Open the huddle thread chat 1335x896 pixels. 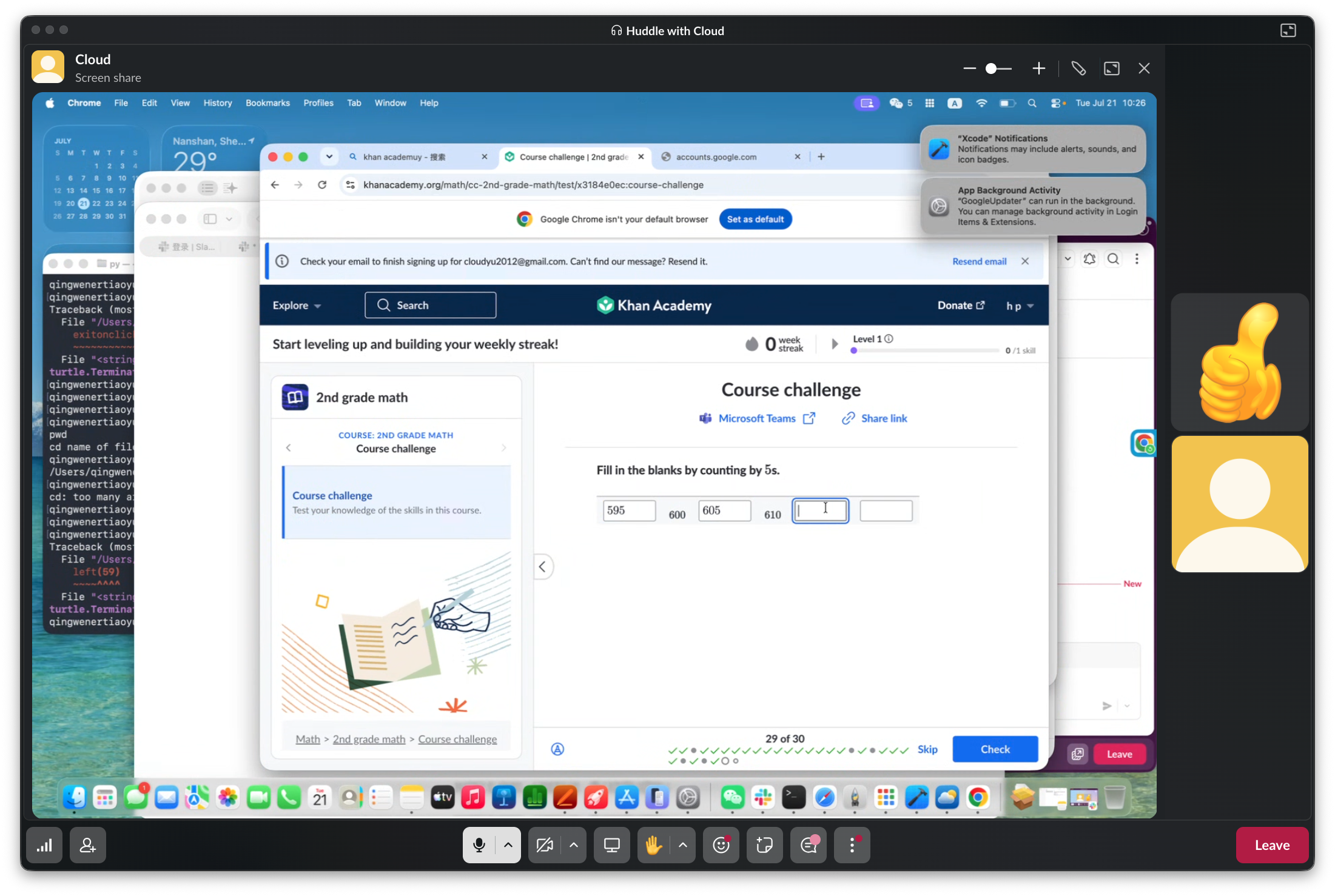(809, 845)
